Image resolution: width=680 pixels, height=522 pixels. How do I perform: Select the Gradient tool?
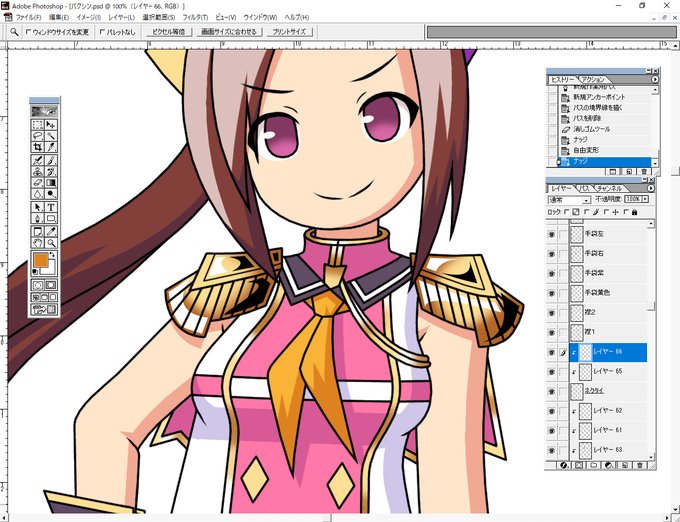(x=51, y=183)
